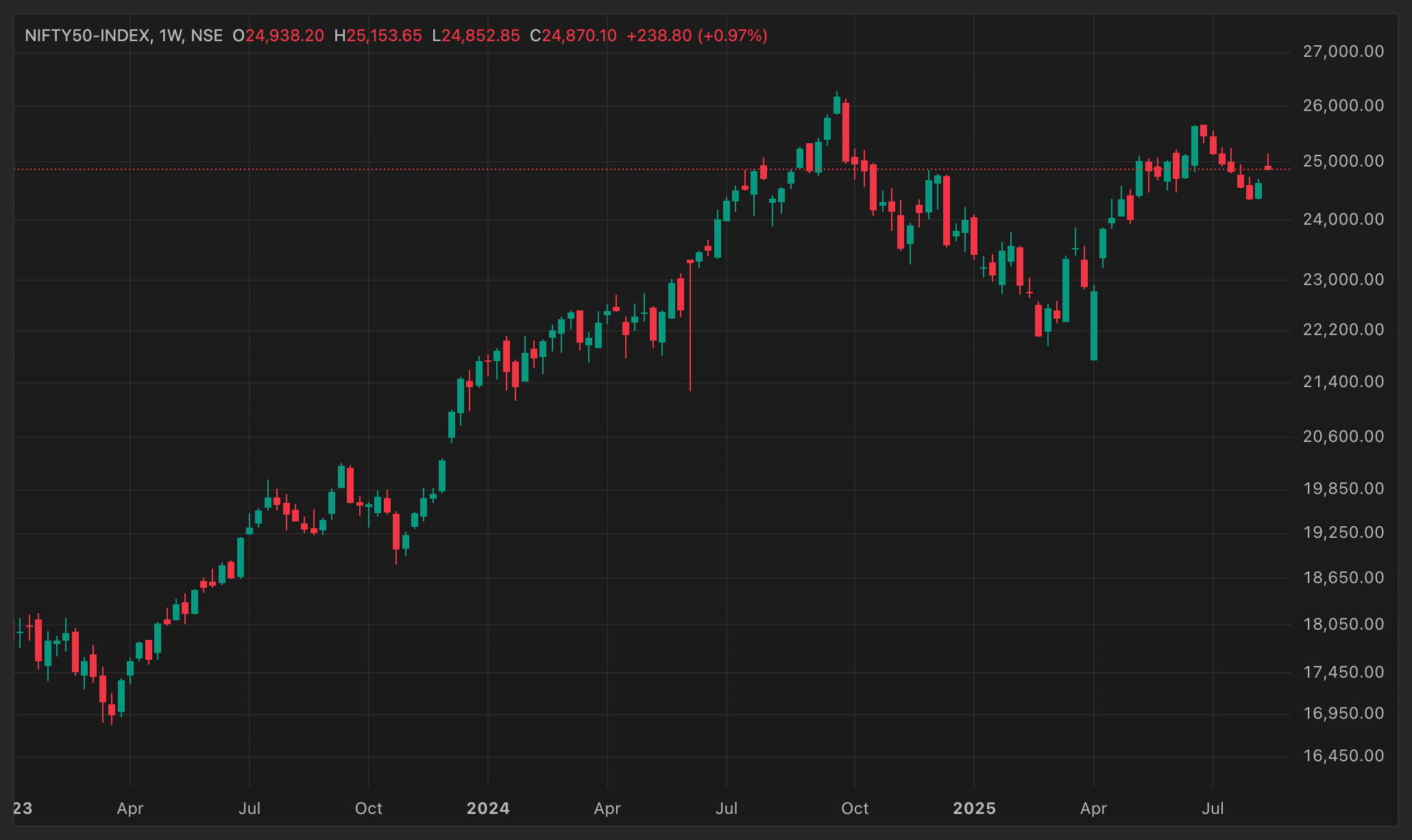The width and height of the screenshot is (1412, 840).
Task: Click the 24,000.00 price axis label
Action: [1343, 219]
